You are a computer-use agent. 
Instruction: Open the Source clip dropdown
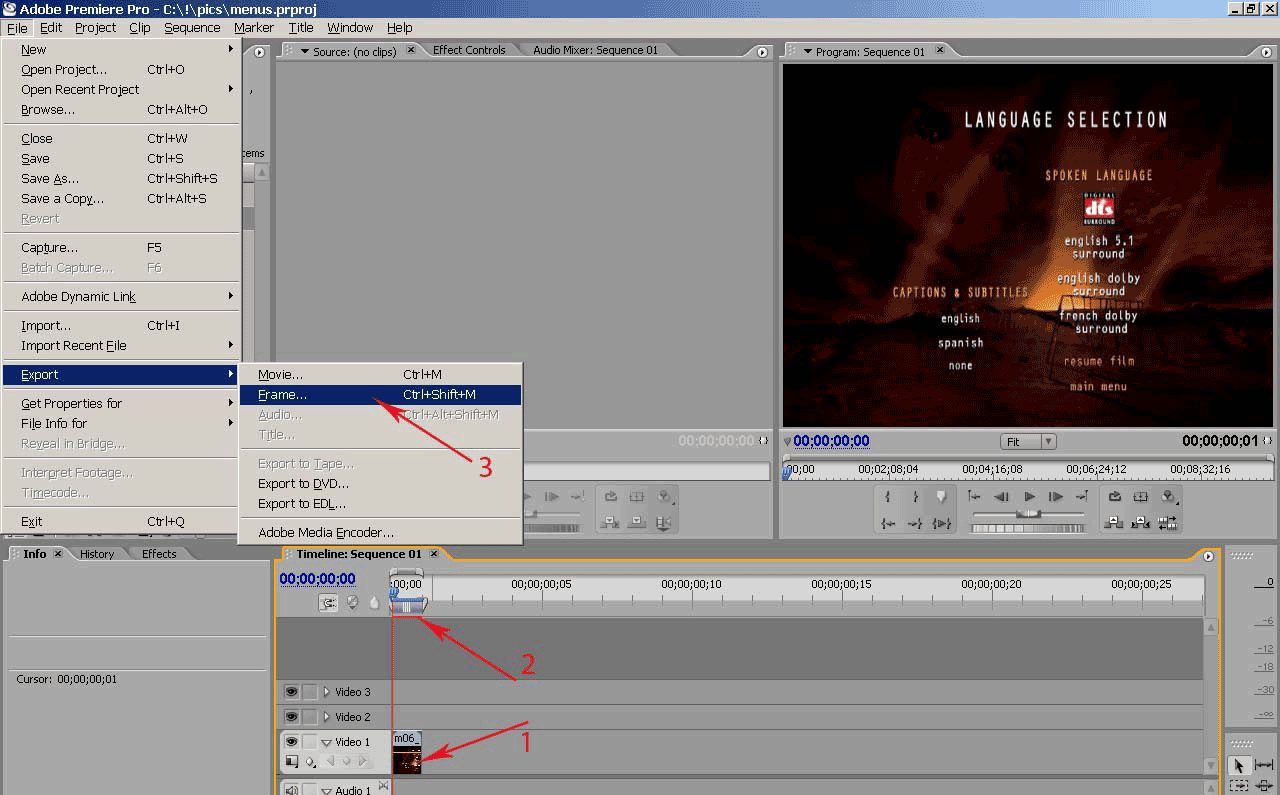pyautogui.click(x=304, y=52)
